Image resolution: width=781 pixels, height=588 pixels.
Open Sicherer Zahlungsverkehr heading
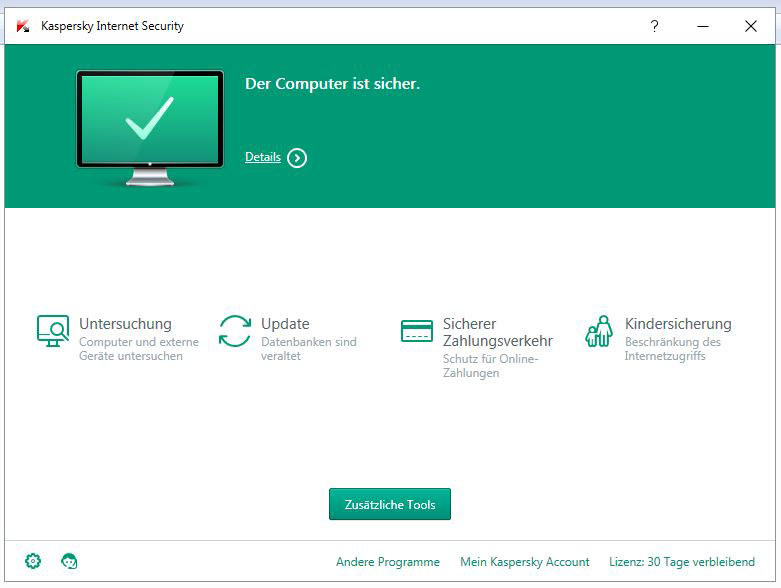click(497, 332)
